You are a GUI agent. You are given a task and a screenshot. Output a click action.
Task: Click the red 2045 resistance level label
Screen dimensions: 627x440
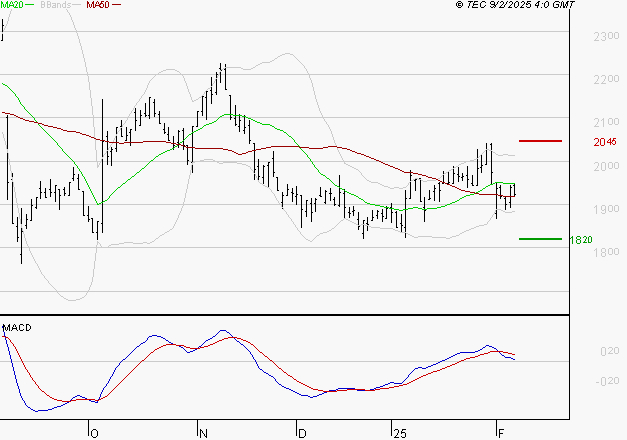click(x=605, y=142)
